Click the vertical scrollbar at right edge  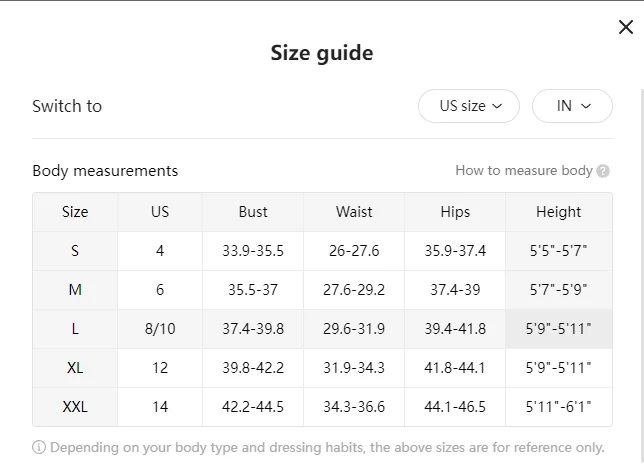(x=642, y=279)
